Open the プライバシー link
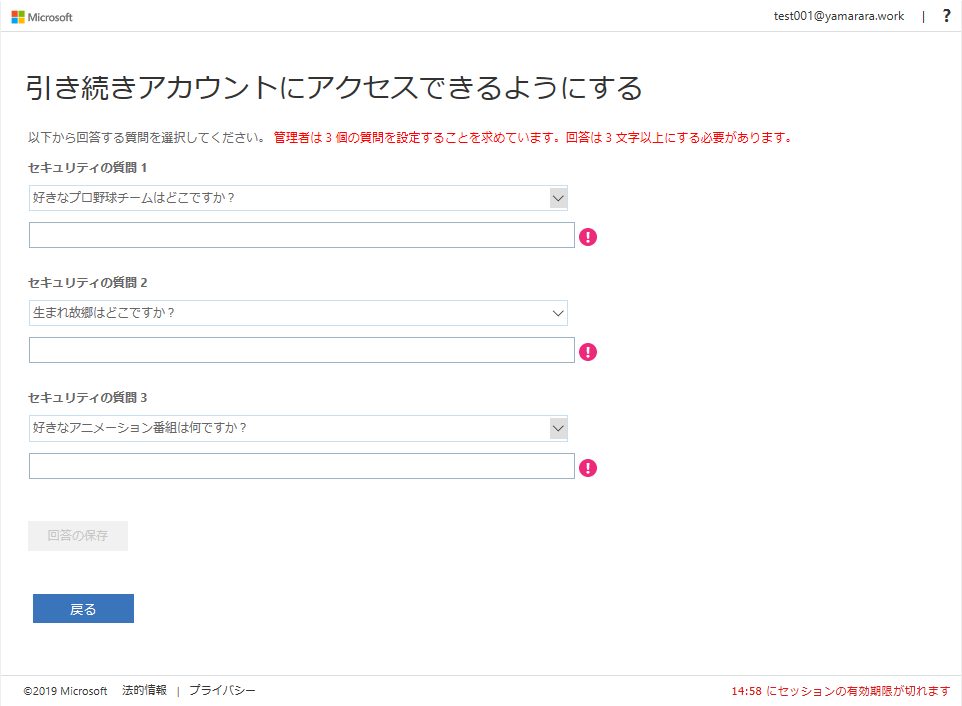This screenshot has height=706, width=962. [222, 690]
